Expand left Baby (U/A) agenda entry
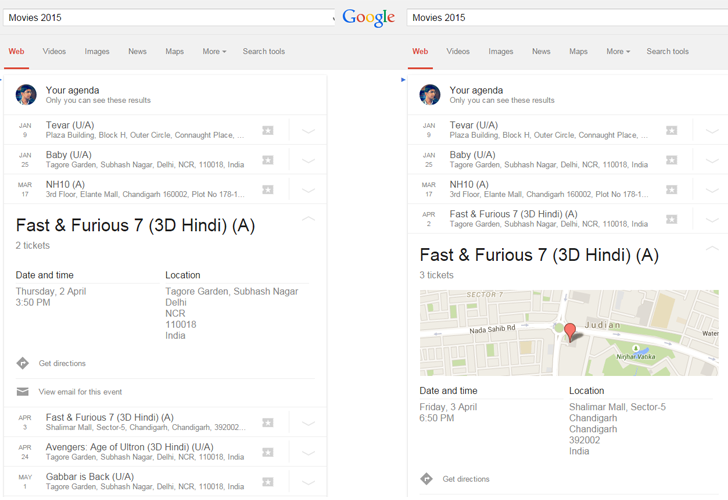The height and width of the screenshot is (500, 728). 308,161
